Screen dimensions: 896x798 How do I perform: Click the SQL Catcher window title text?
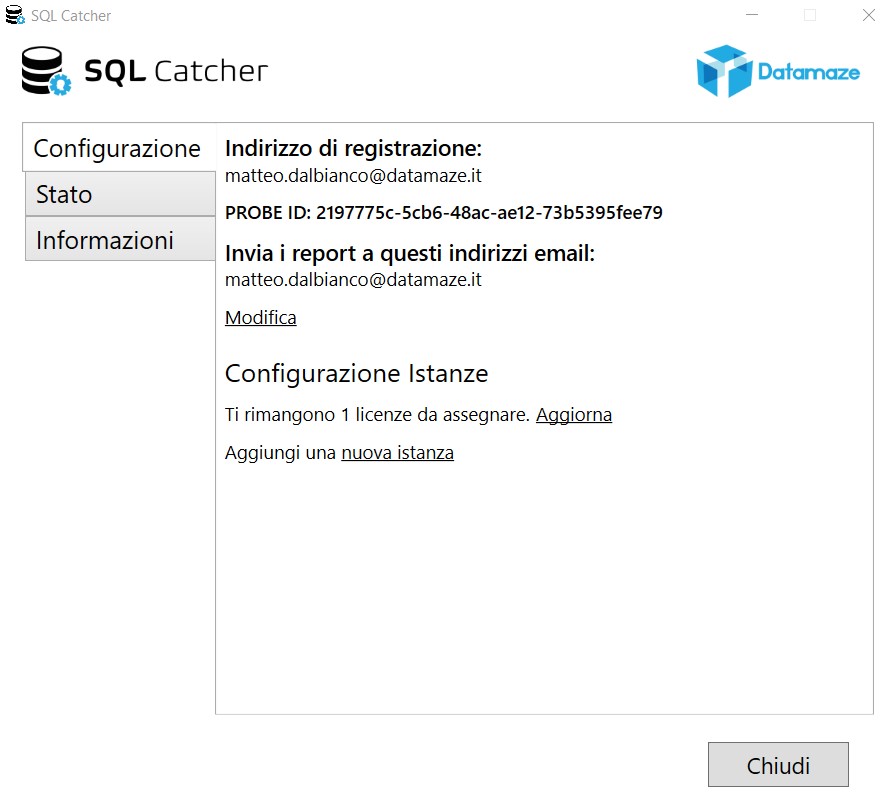point(71,15)
